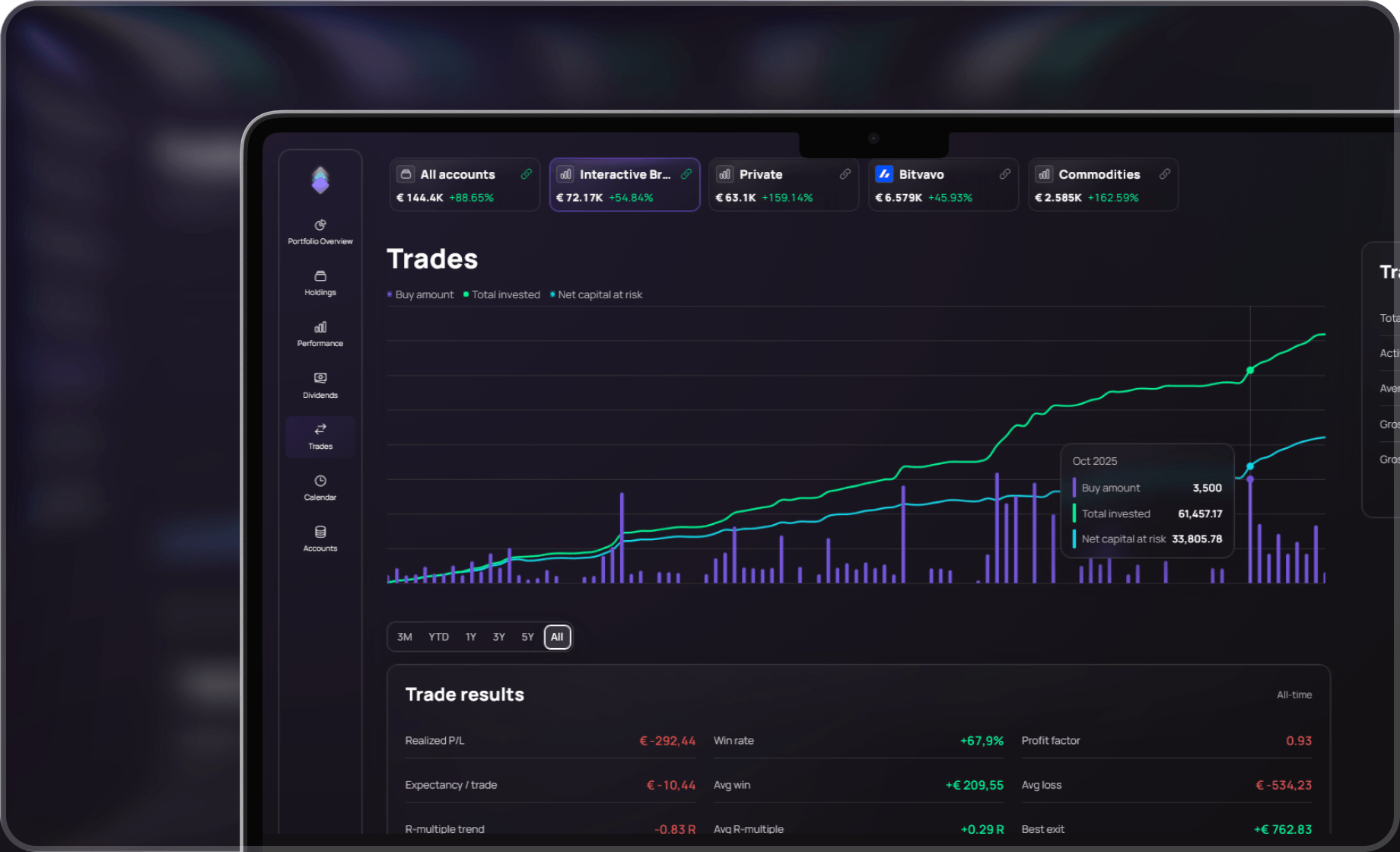The width and height of the screenshot is (1400, 852).
Task: Open the Accounts page
Action: [x=320, y=539]
